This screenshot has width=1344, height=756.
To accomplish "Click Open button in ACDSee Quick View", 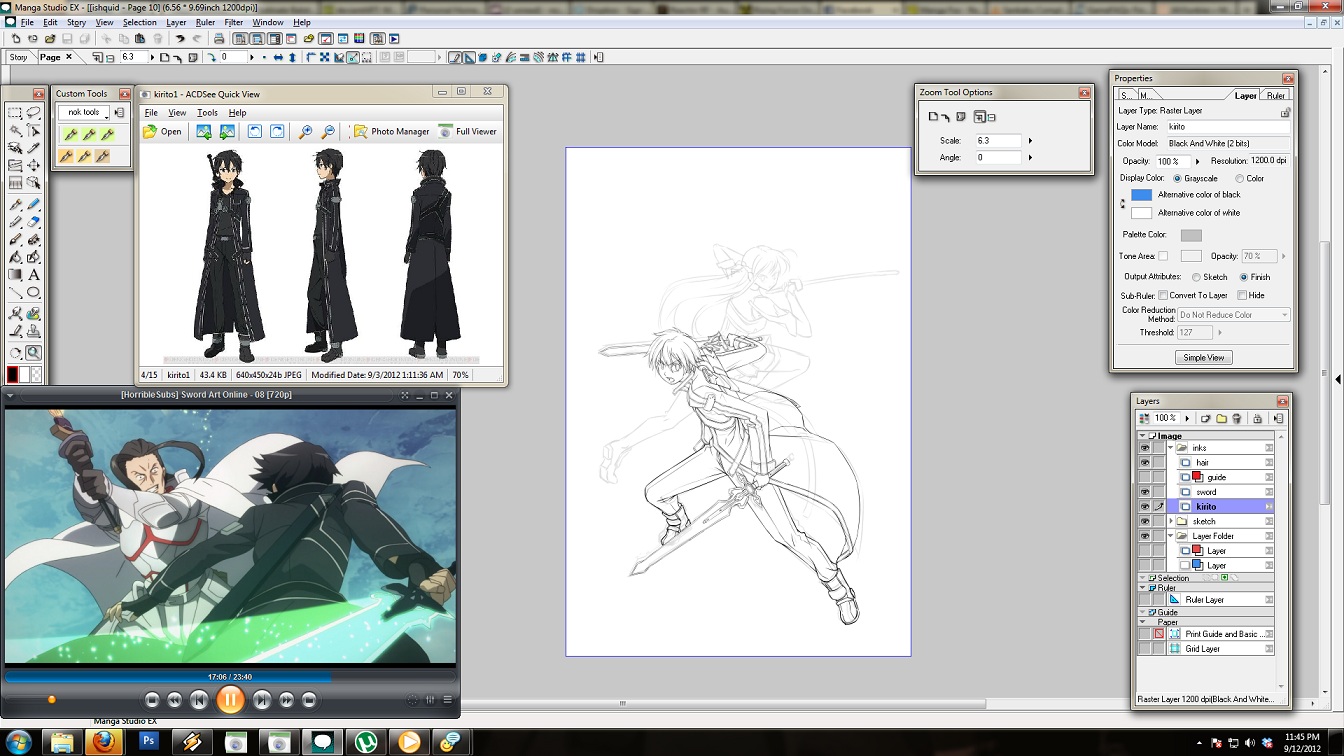I will click(162, 131).
